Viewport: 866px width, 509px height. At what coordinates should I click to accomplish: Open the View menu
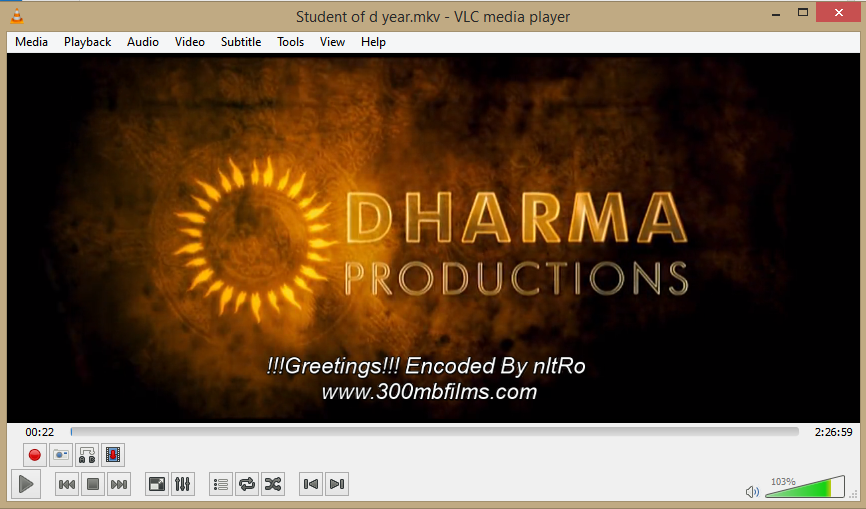point(332,42)
